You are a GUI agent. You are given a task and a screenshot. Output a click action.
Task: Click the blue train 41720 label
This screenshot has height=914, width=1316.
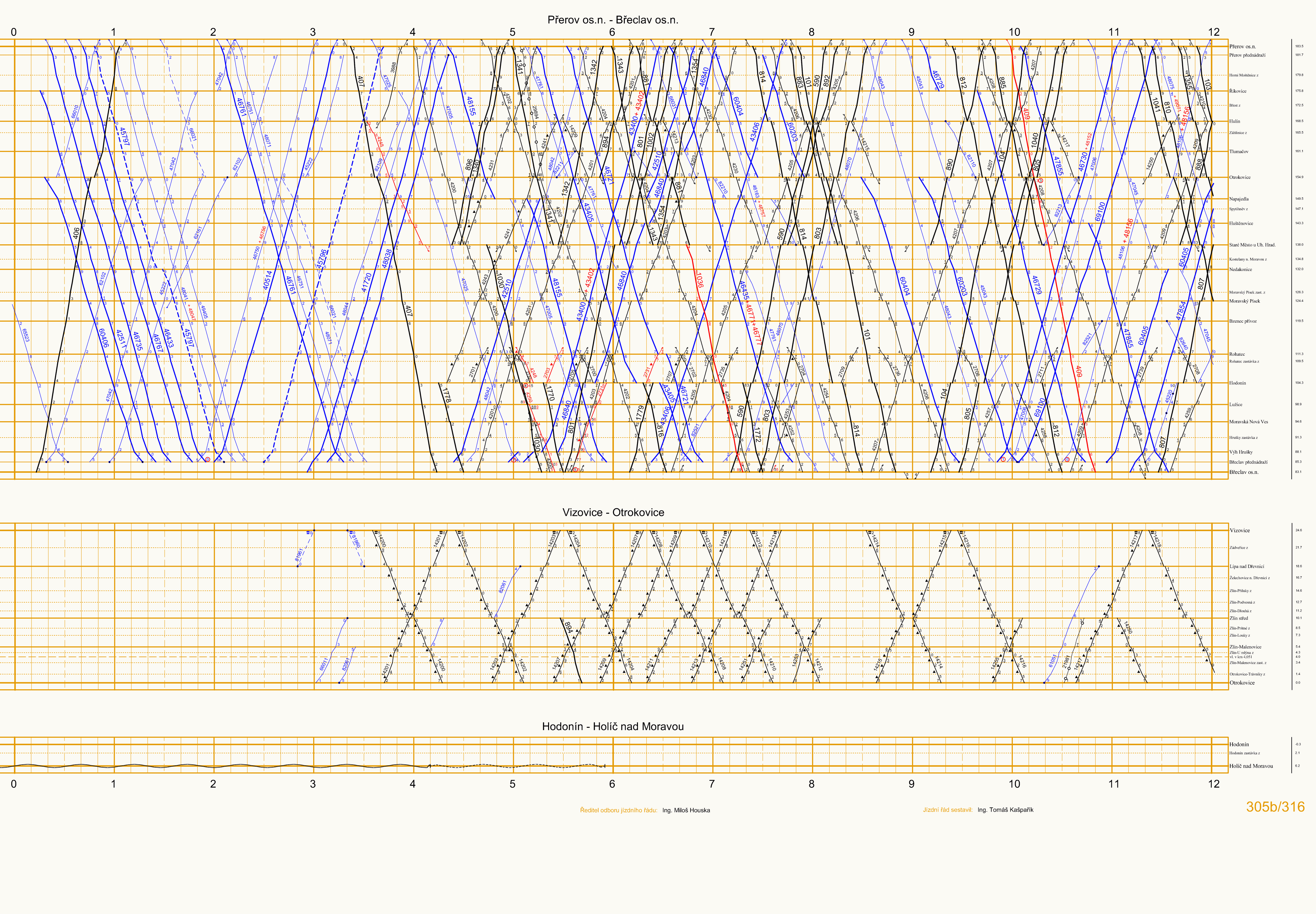[x=367, y=282]
